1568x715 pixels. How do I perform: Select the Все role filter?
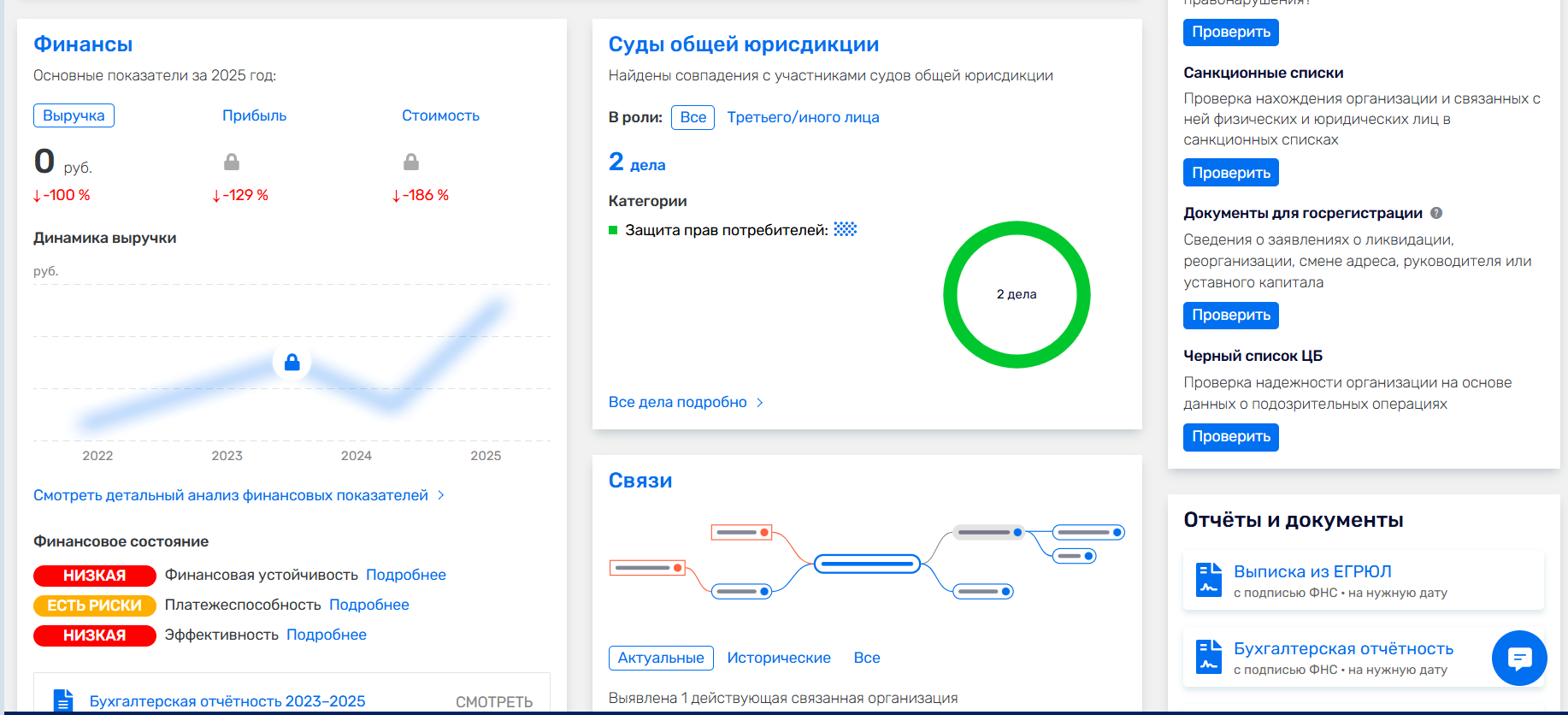pyautogui.click(x=693, y=117)
